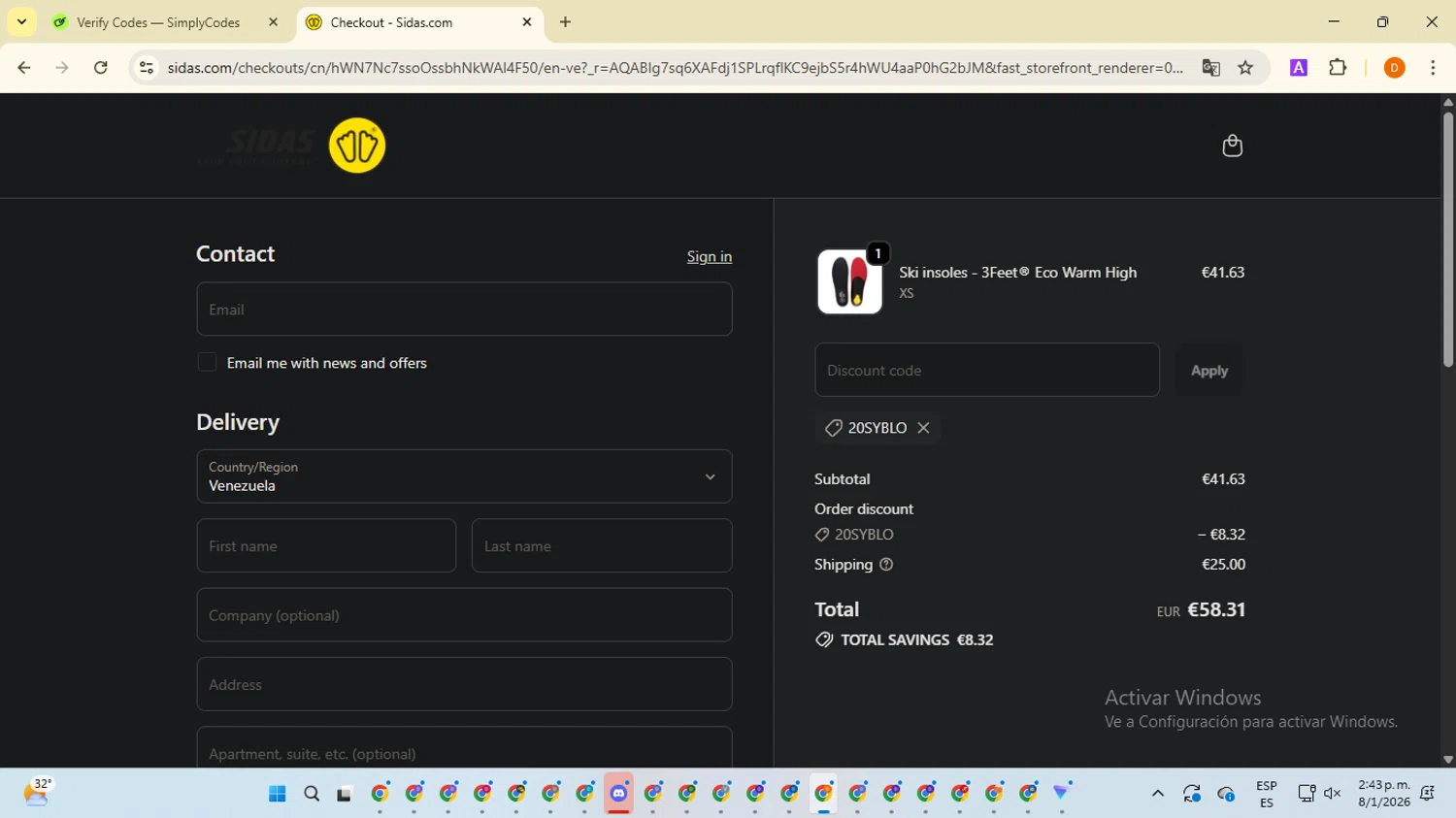Focus the Company (optional) field
The height and width of the screenshot is (818, 1456).
click(x=464, y=615)
